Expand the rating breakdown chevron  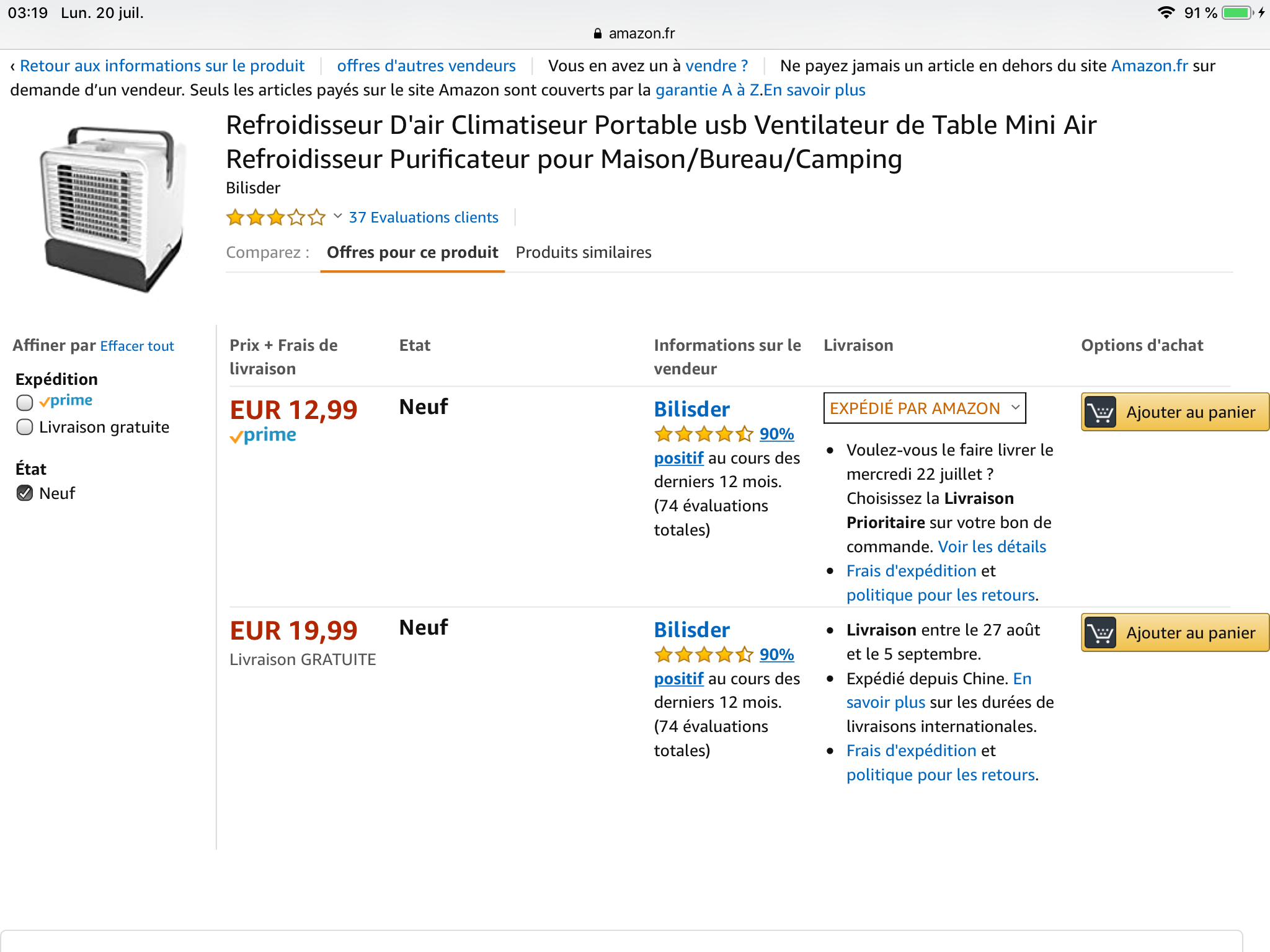[338, 216]
